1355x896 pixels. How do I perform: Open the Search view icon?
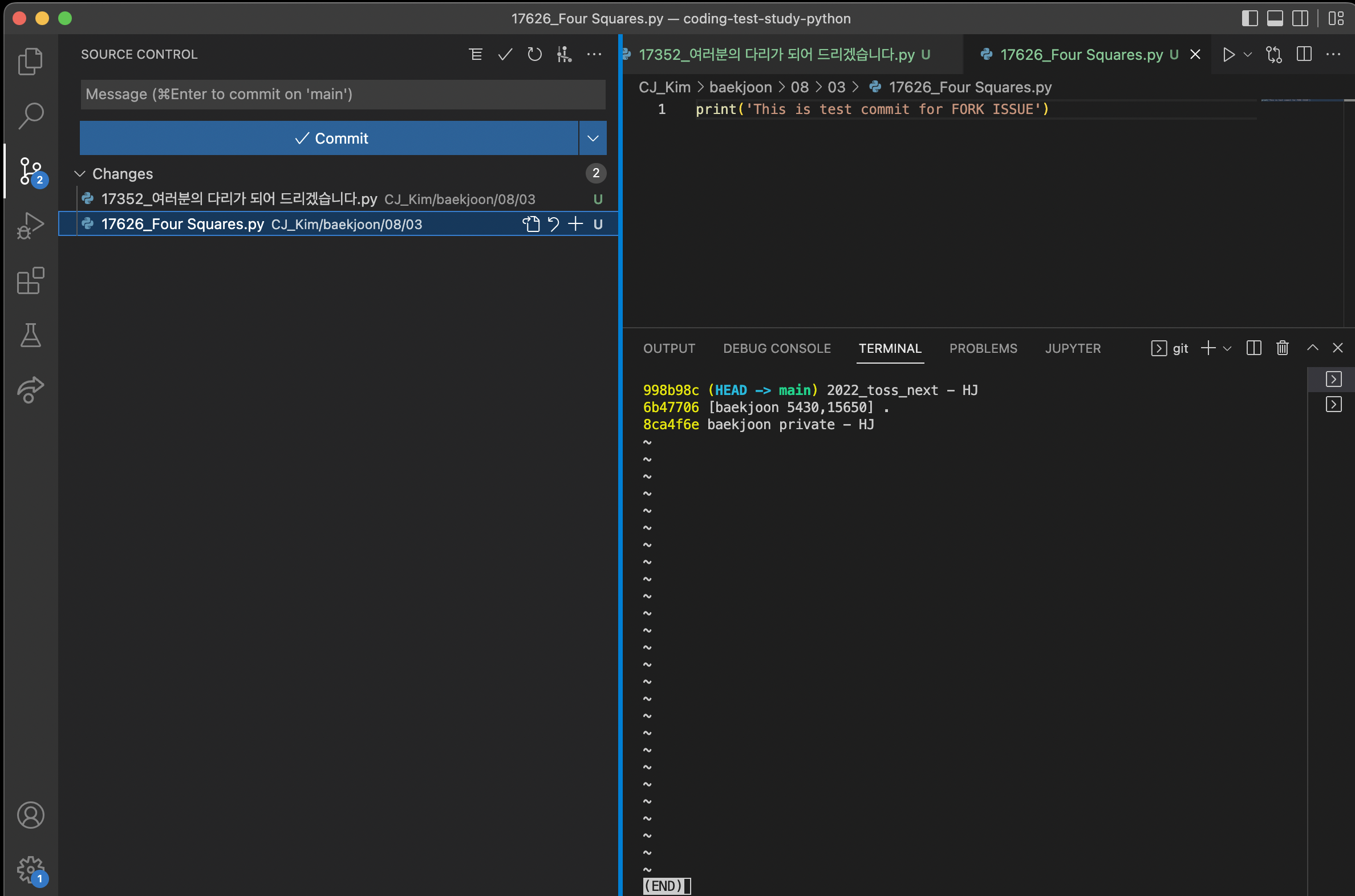[x=30, y=116]
